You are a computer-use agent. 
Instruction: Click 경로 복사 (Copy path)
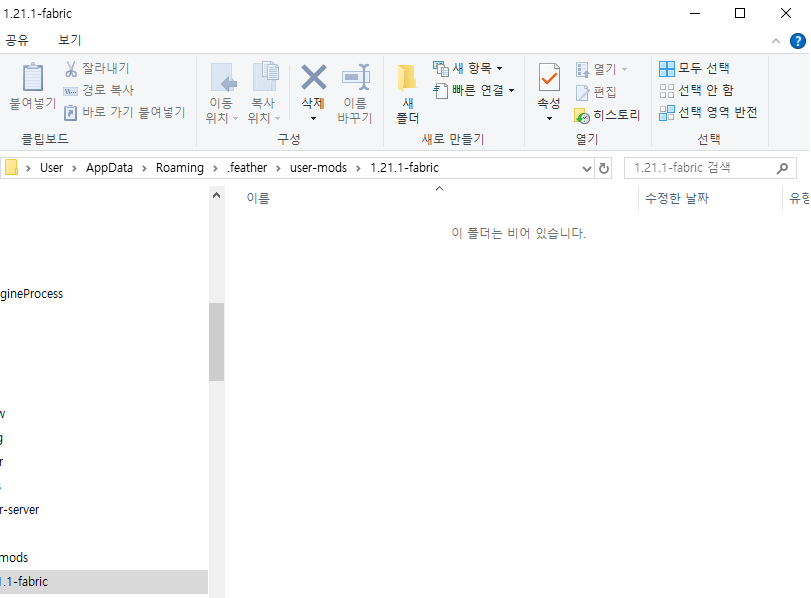98,91
